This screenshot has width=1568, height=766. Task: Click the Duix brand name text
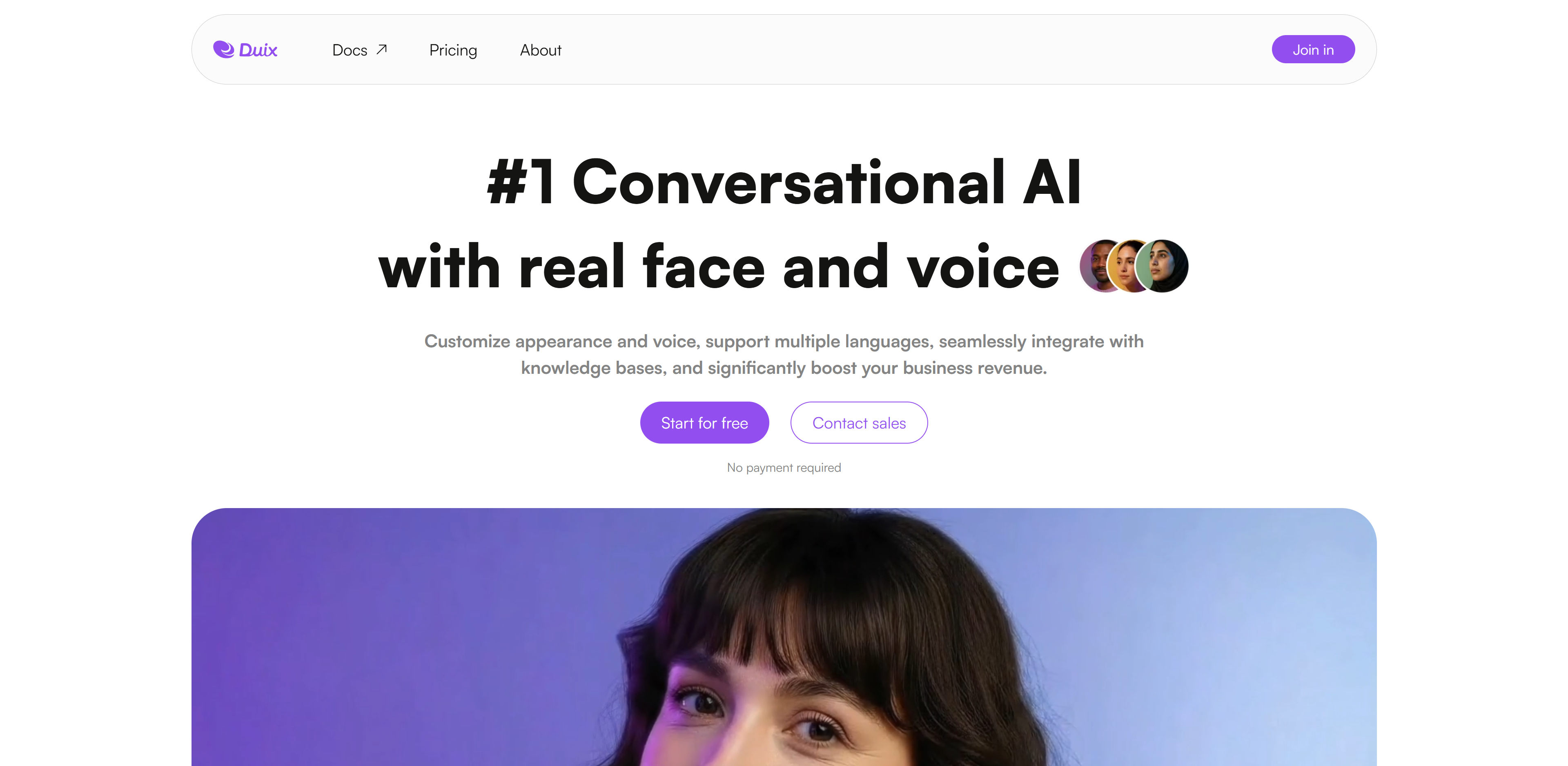point(258,50)
